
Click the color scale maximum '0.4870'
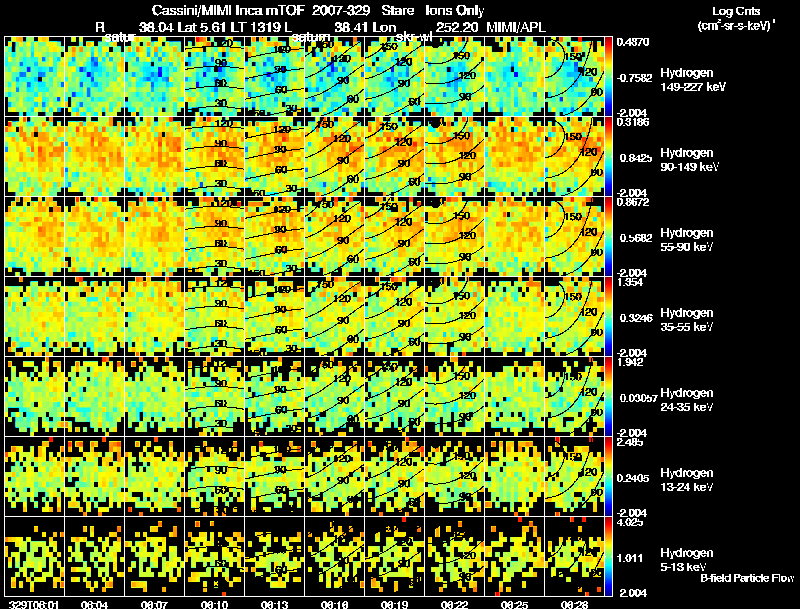click(633, 42)
